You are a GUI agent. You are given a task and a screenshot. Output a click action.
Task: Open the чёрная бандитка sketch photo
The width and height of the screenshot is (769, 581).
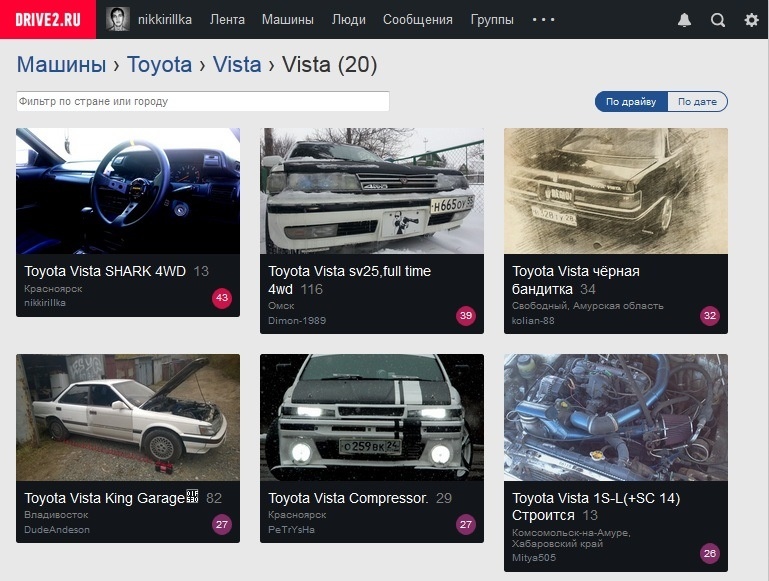[x=616, y=191]
